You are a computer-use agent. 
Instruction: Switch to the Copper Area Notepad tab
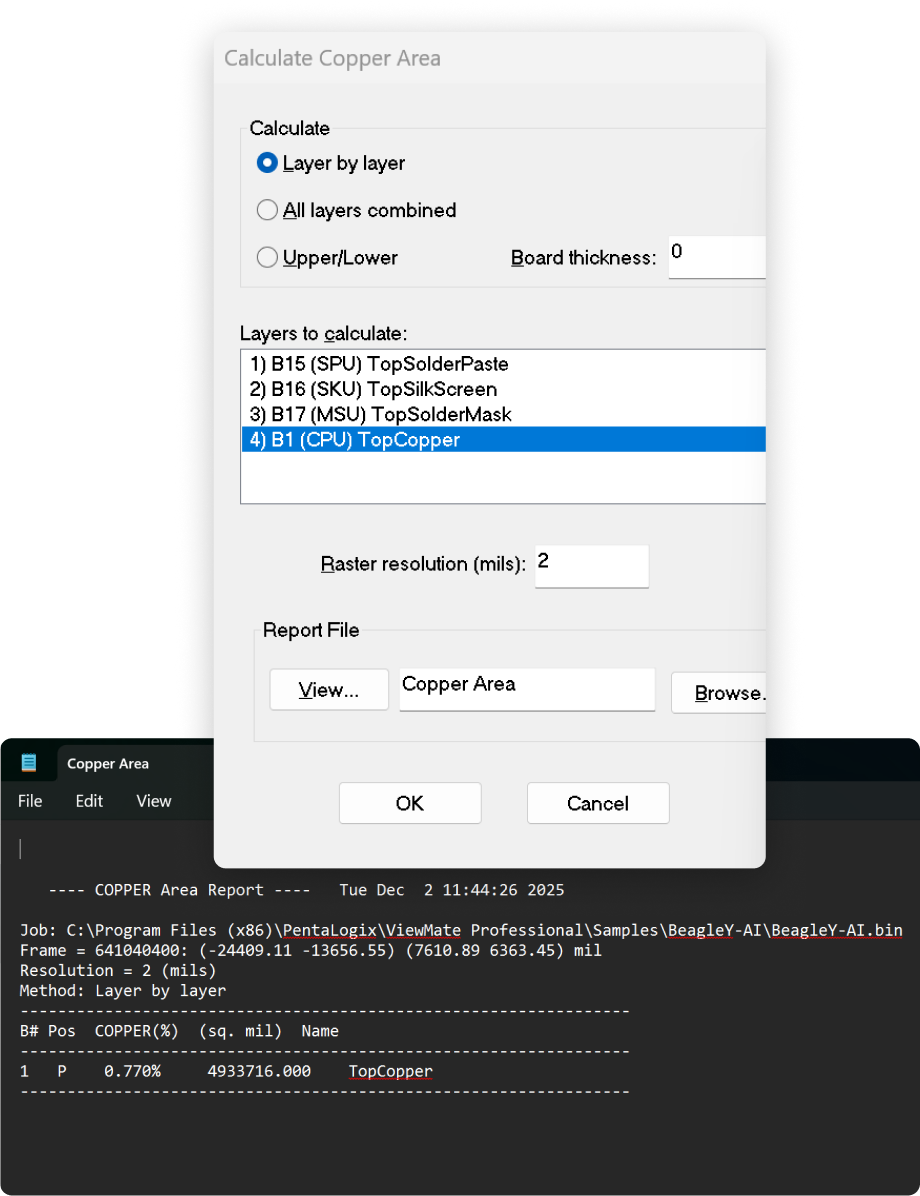pyautogui.click(x=108, y=764)
